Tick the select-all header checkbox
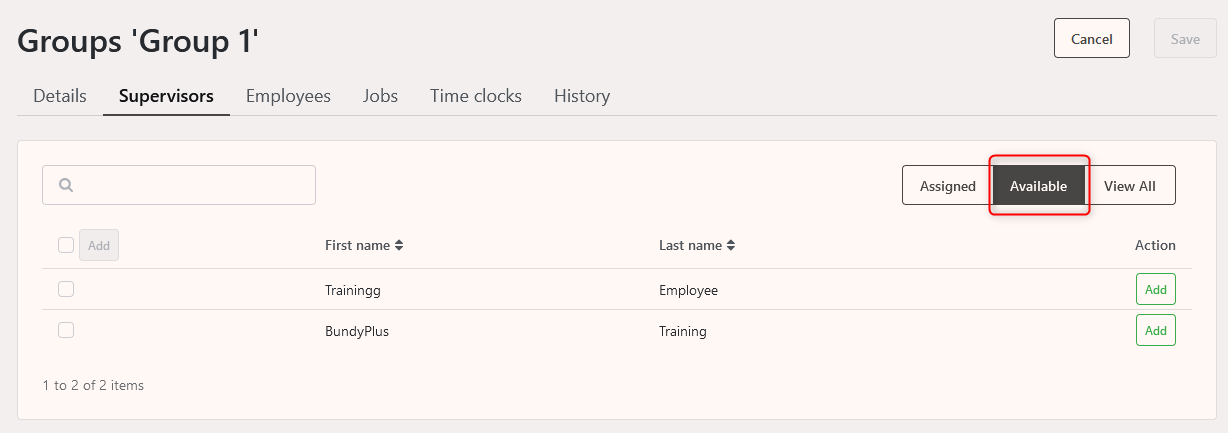The width and height of the screenshot is (1228, 433). [66, 245]
